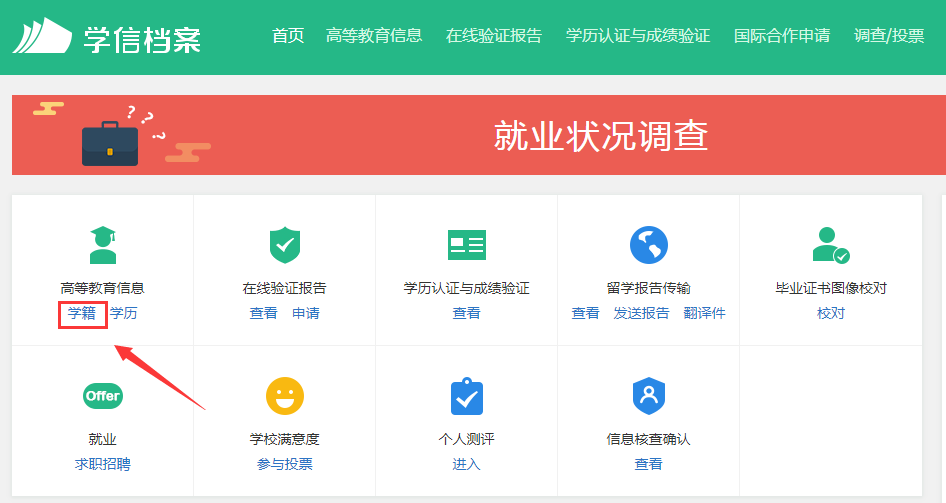Click the clipboard check icon for 个人测评
This screenshot has height=503, width=946.
click(466, 396)
